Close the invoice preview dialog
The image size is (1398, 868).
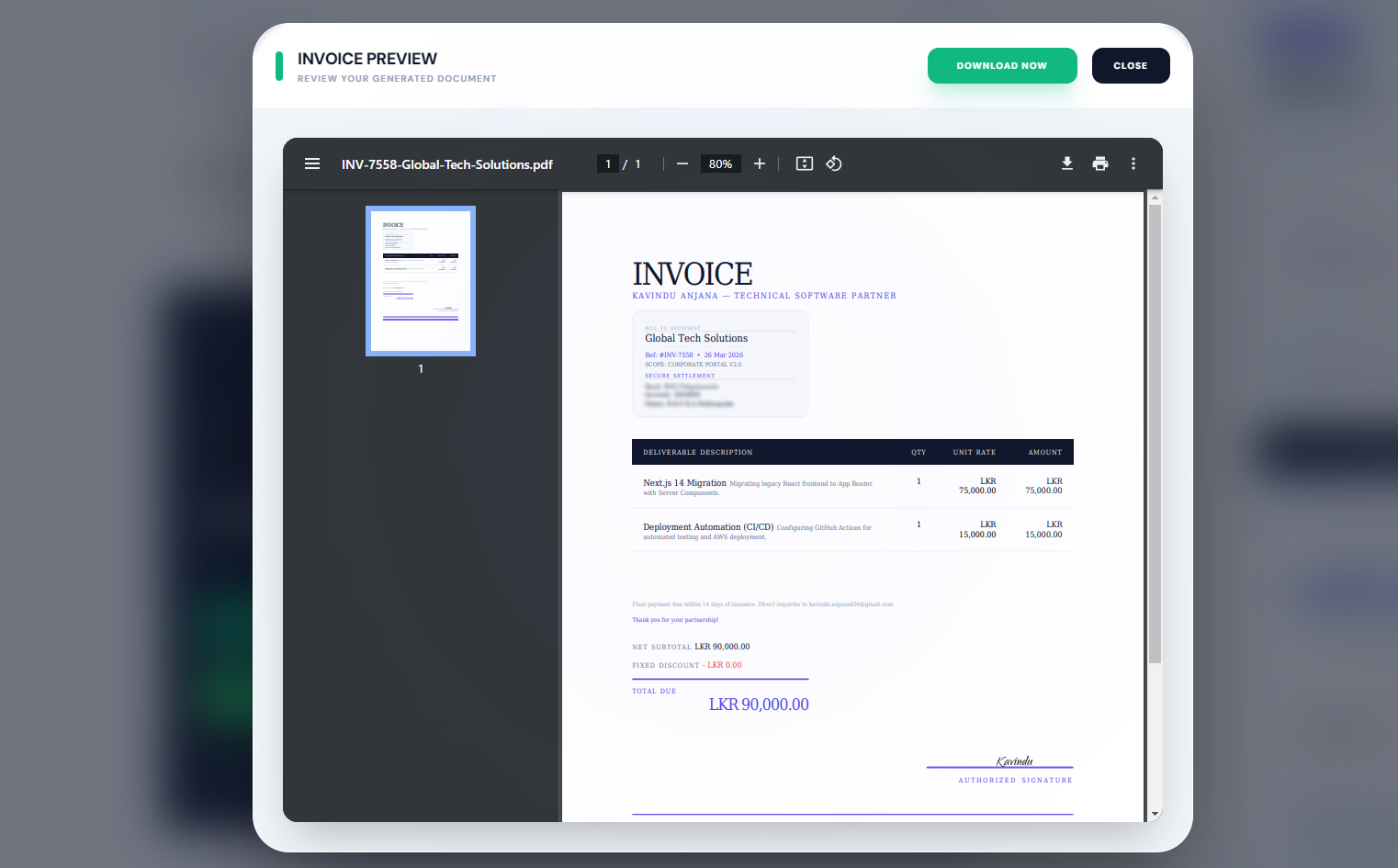point(1131,65)
